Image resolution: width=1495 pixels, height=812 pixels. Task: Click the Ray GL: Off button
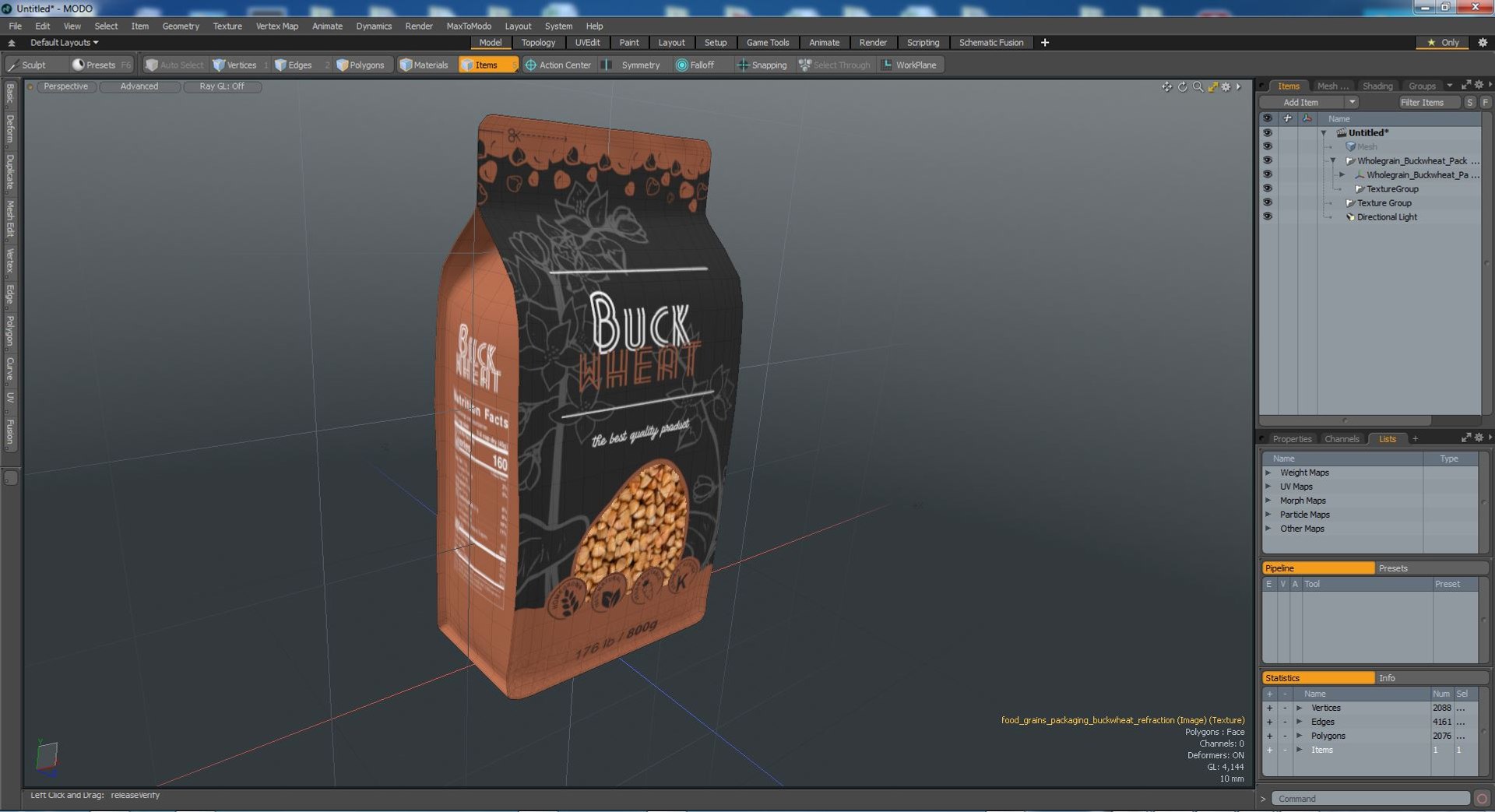(x=222, y=86)
